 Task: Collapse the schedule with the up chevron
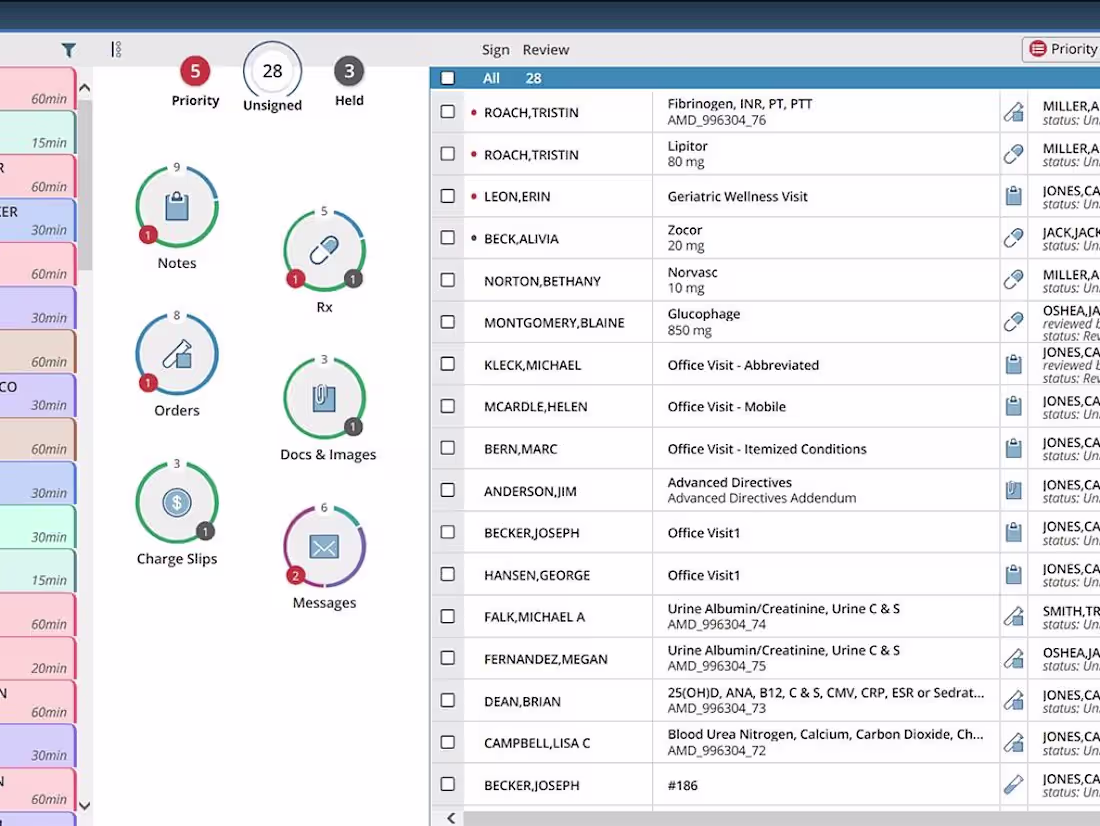pyautogui.click(x=85, y=87)
